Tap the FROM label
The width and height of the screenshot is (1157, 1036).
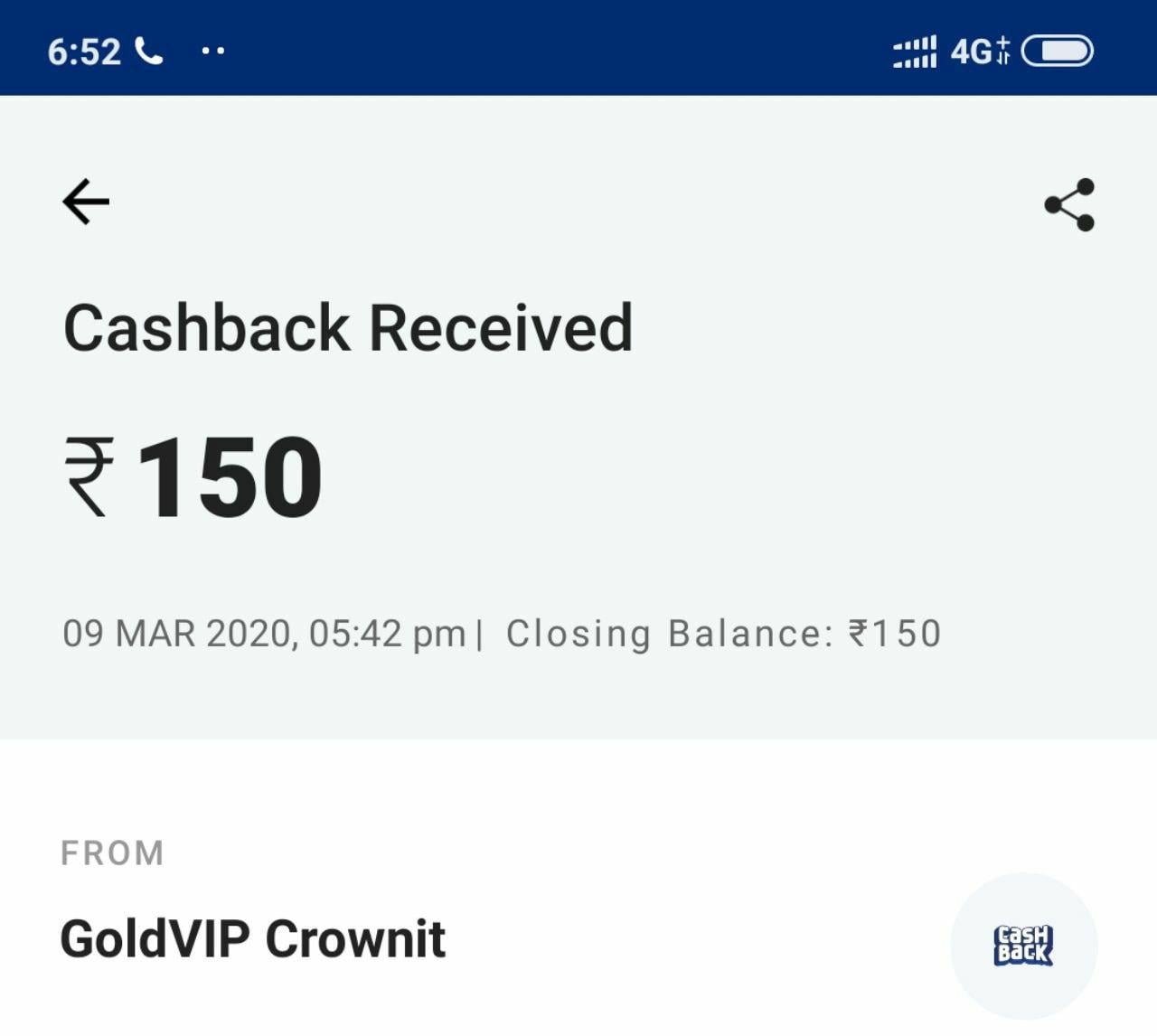(x=113, y=853)
